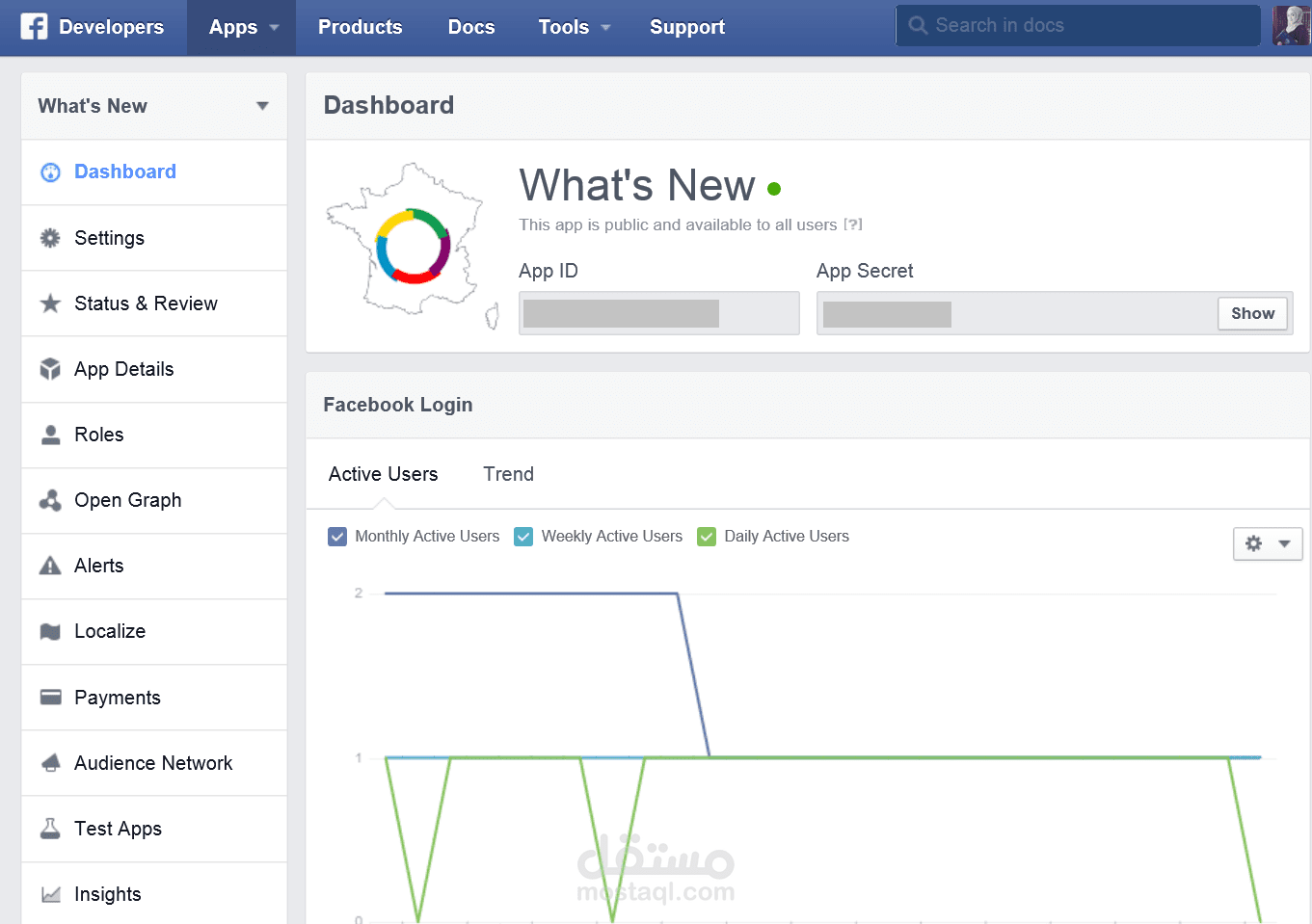The height and width of the screenshot is (924, 1312).
Task: Toggle Monthly Active Users checkbox
Action: tap(337, 537)
